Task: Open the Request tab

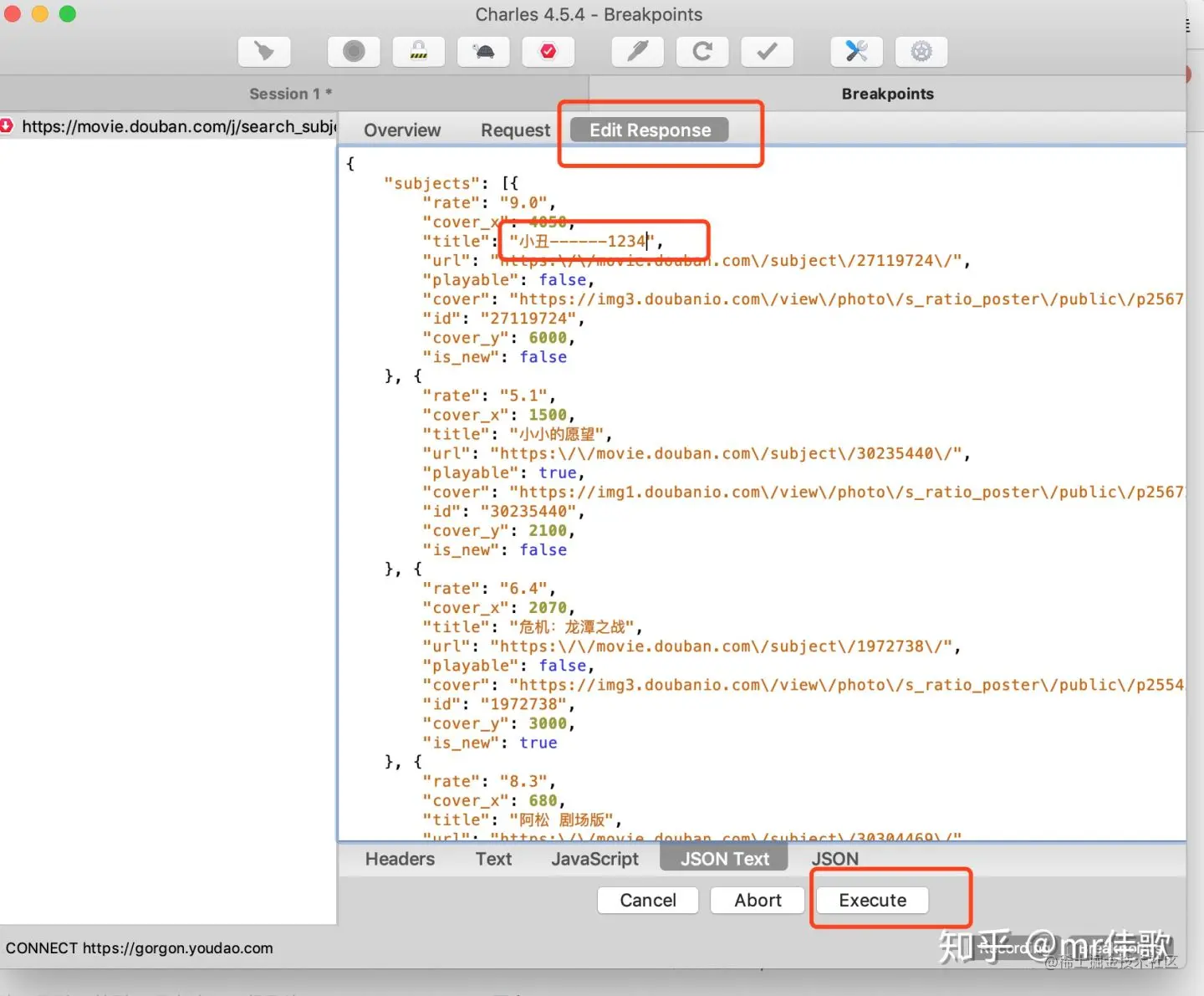Action: coord(515,130)
